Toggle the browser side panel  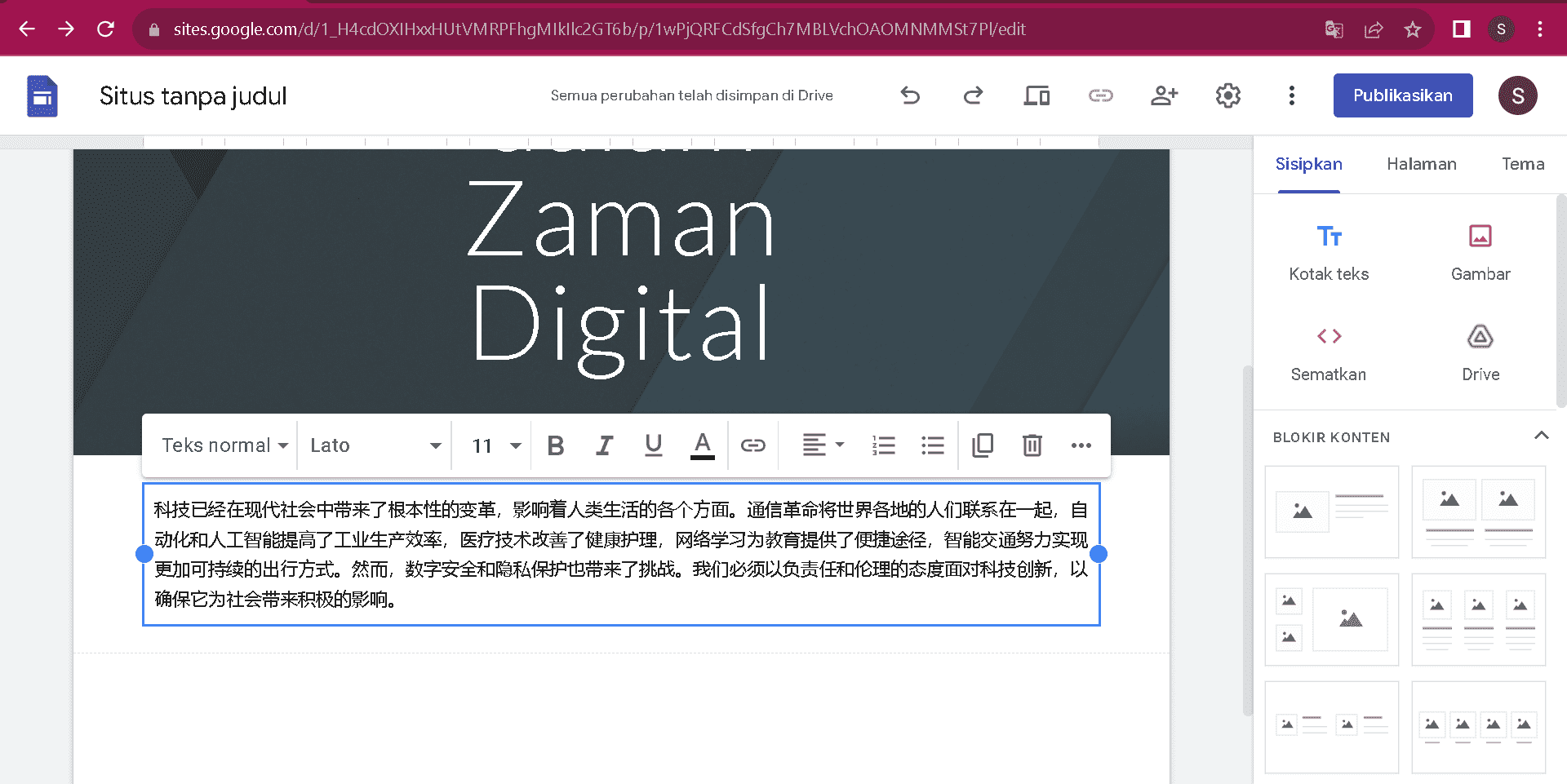[x=1461, y=29]
